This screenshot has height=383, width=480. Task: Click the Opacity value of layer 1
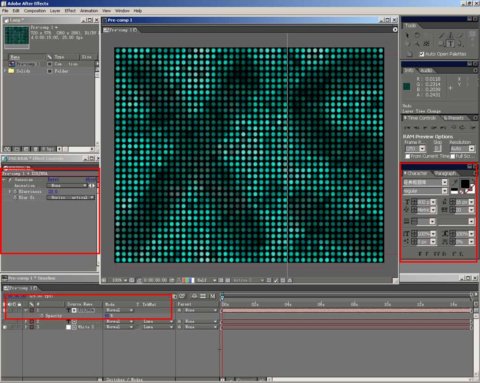108,316
